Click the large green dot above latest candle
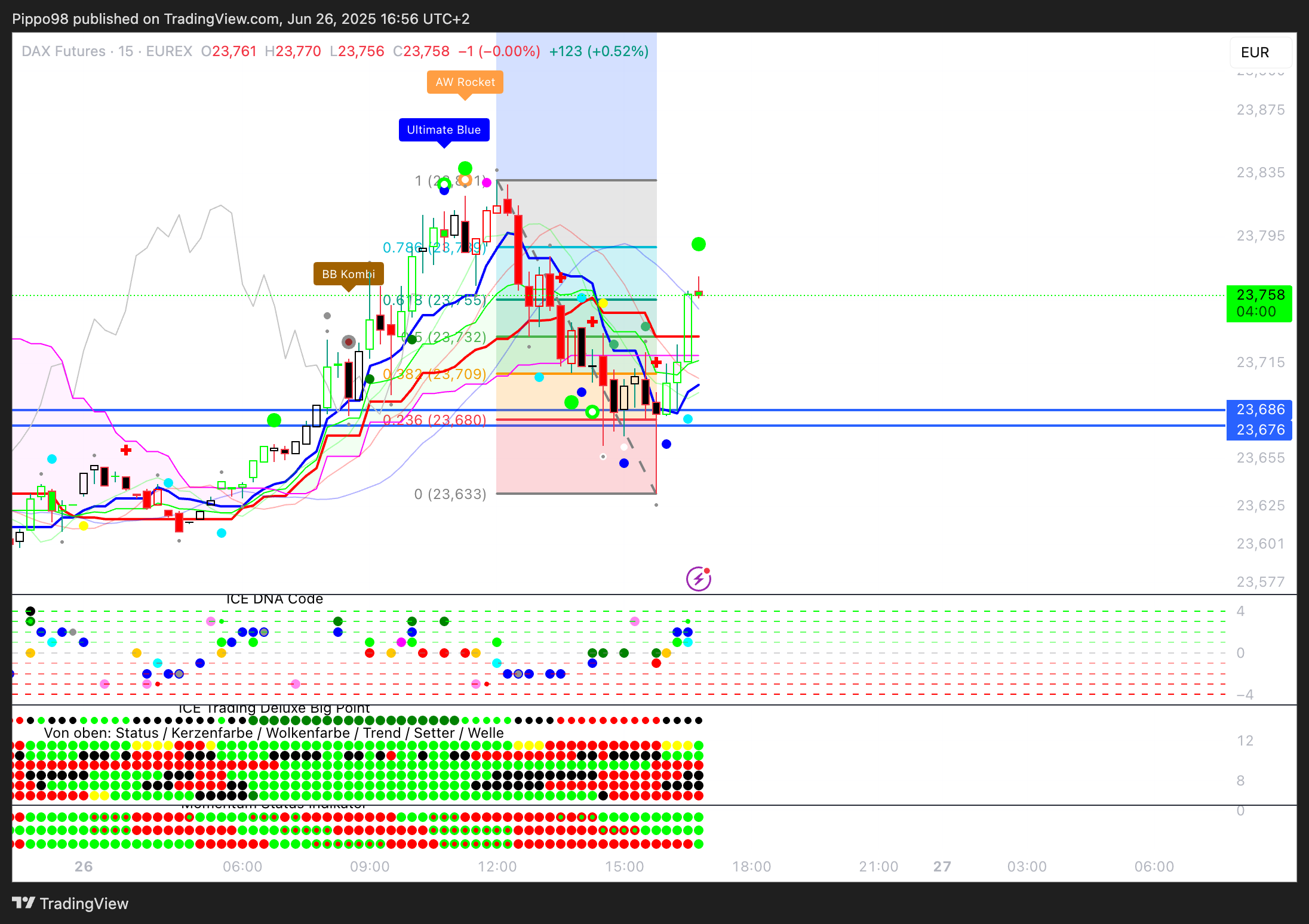 pyautogui.click(x=698, y=244)
